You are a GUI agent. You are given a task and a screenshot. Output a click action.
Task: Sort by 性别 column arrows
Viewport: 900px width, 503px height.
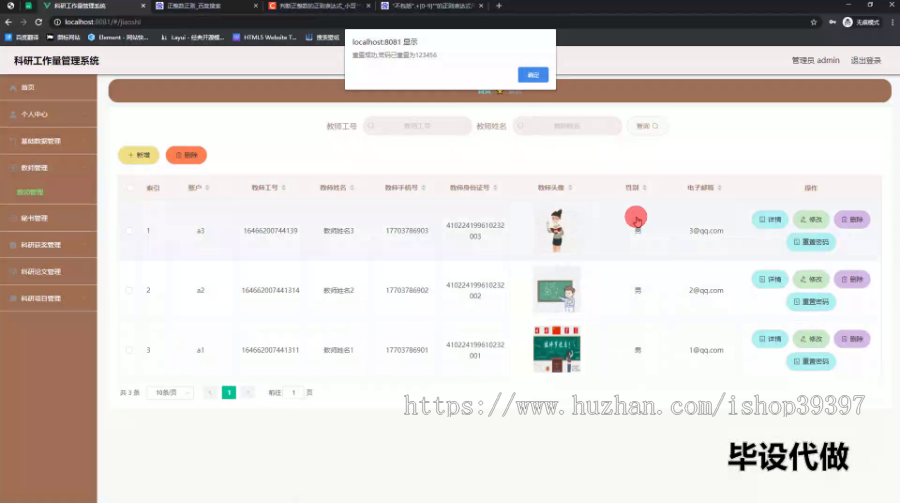coord(645,188)
